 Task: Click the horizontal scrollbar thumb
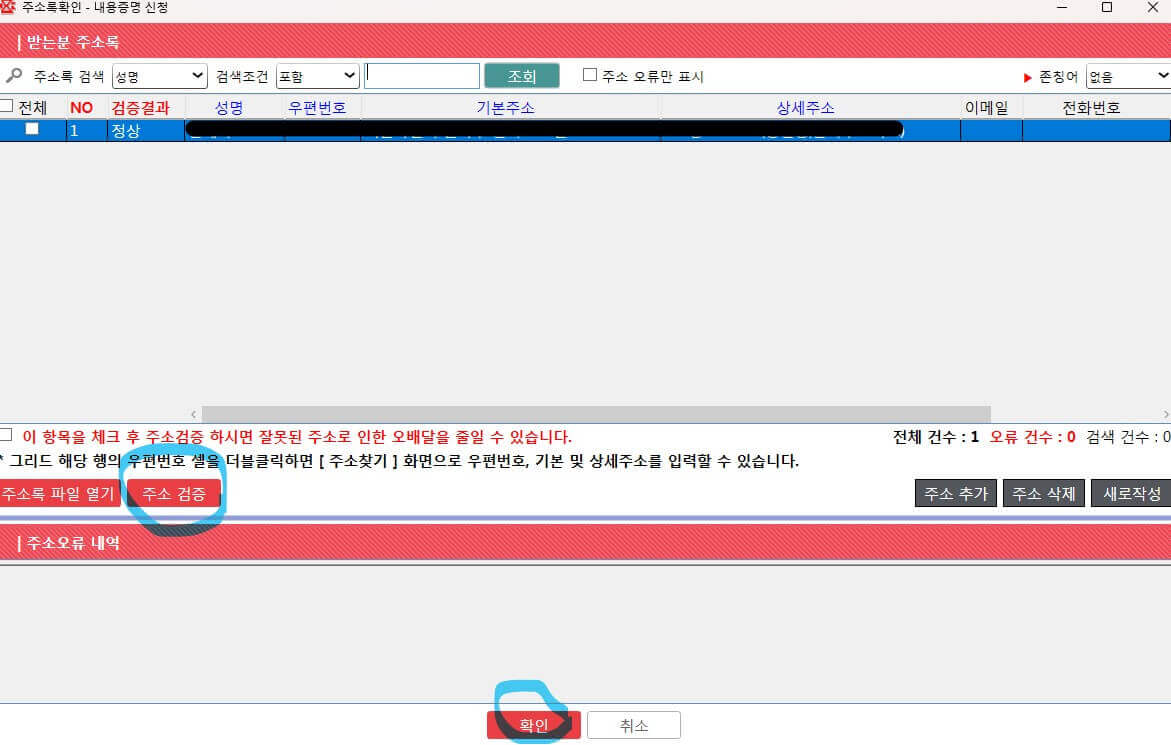coord(596,414)
